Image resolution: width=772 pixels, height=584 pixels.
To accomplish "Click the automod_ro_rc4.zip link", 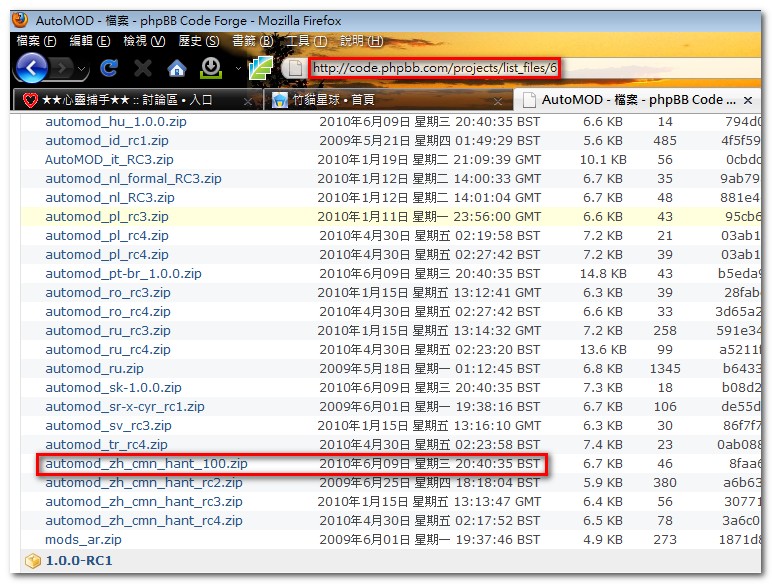I will click(108, 312).
